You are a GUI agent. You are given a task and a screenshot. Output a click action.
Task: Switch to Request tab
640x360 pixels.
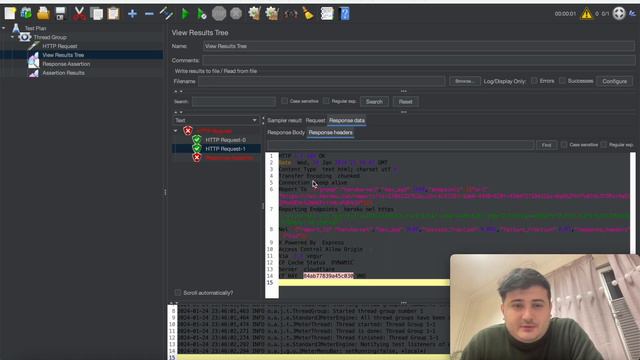(315, 120)
